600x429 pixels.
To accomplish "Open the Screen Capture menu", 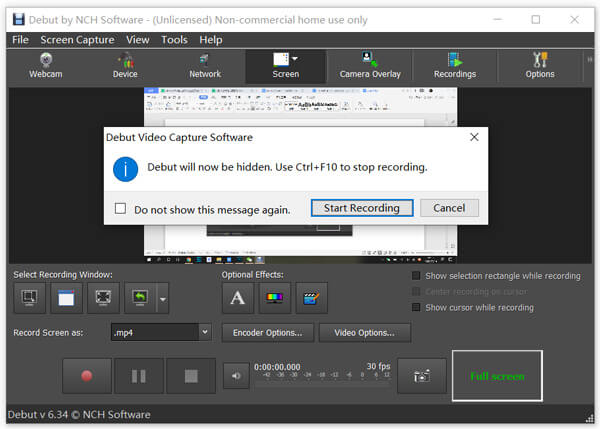I will click(77, 40).
